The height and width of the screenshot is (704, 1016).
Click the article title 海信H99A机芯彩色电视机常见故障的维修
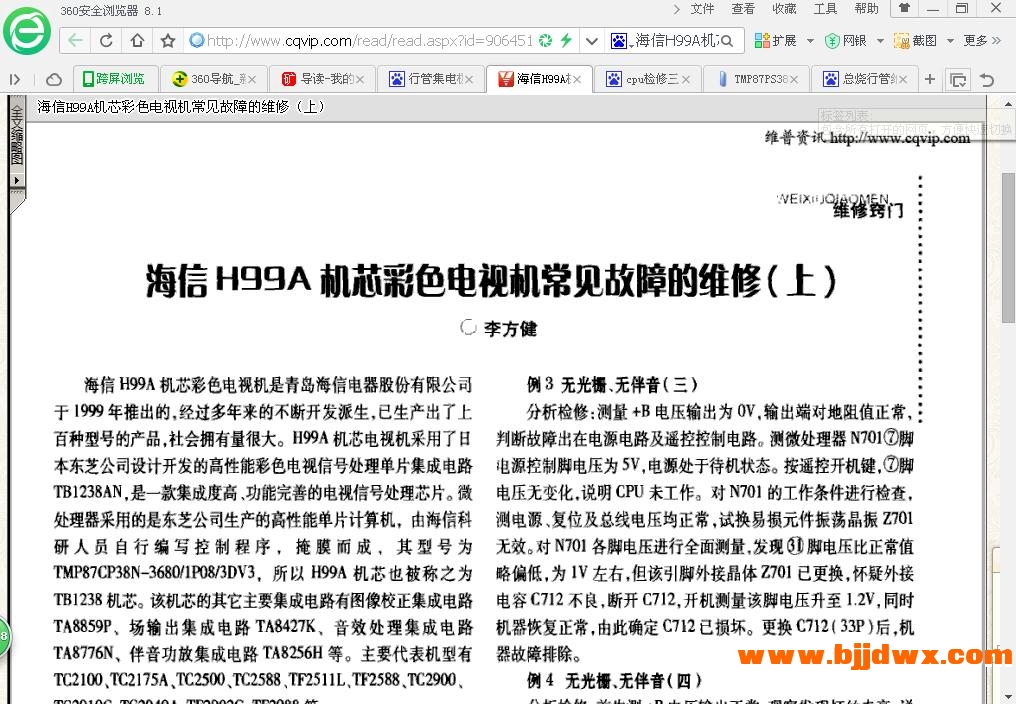(491, 281)
